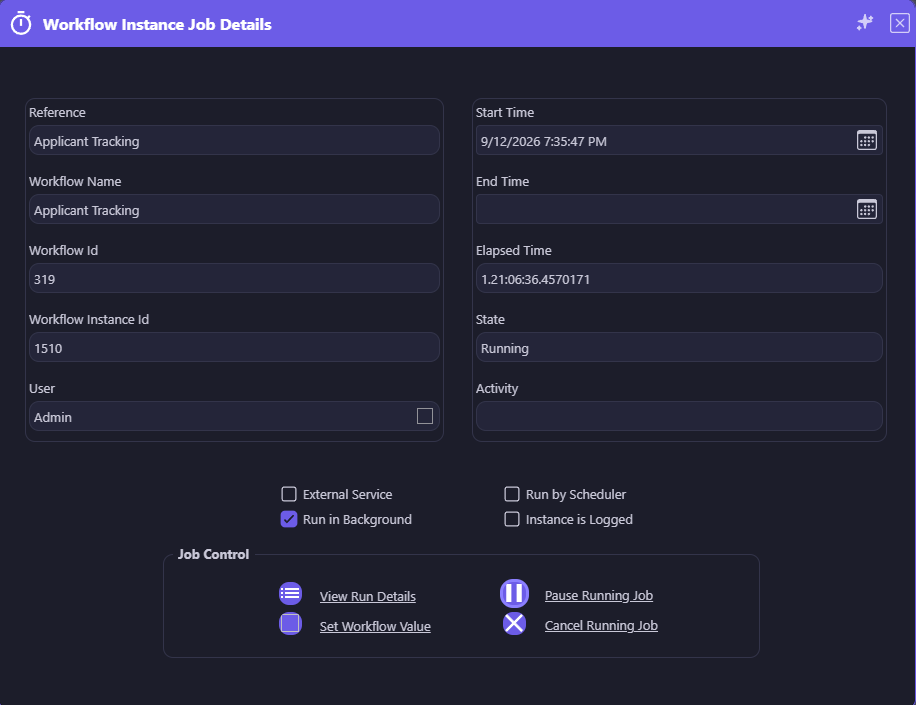Image resolution: width=916 pixels, height=705 pixels.
Task: Uncheck Run in Background
Action: pyautogui.click(x=289, y=519)
